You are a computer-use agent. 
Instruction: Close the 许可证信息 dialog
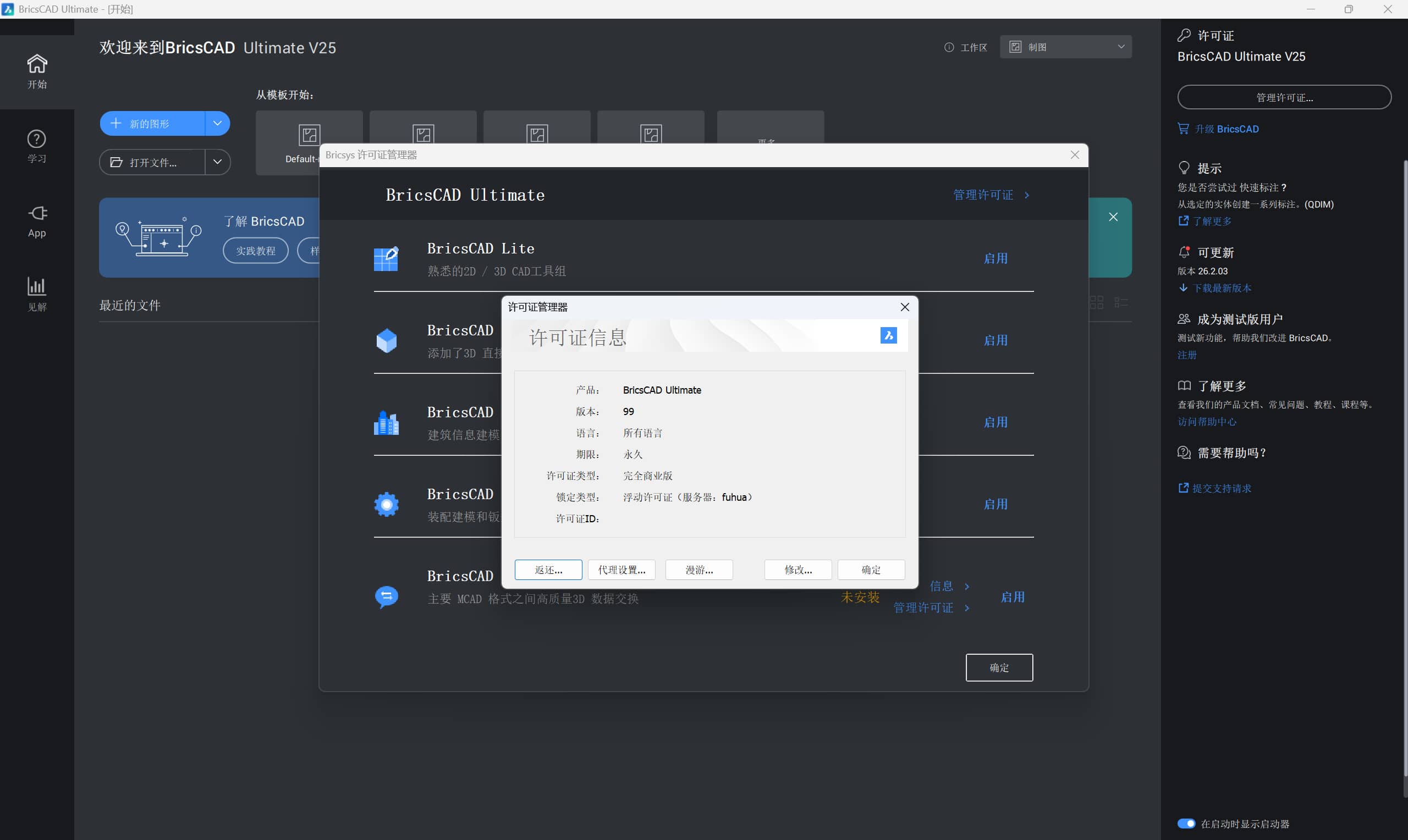tap(905, 307)
